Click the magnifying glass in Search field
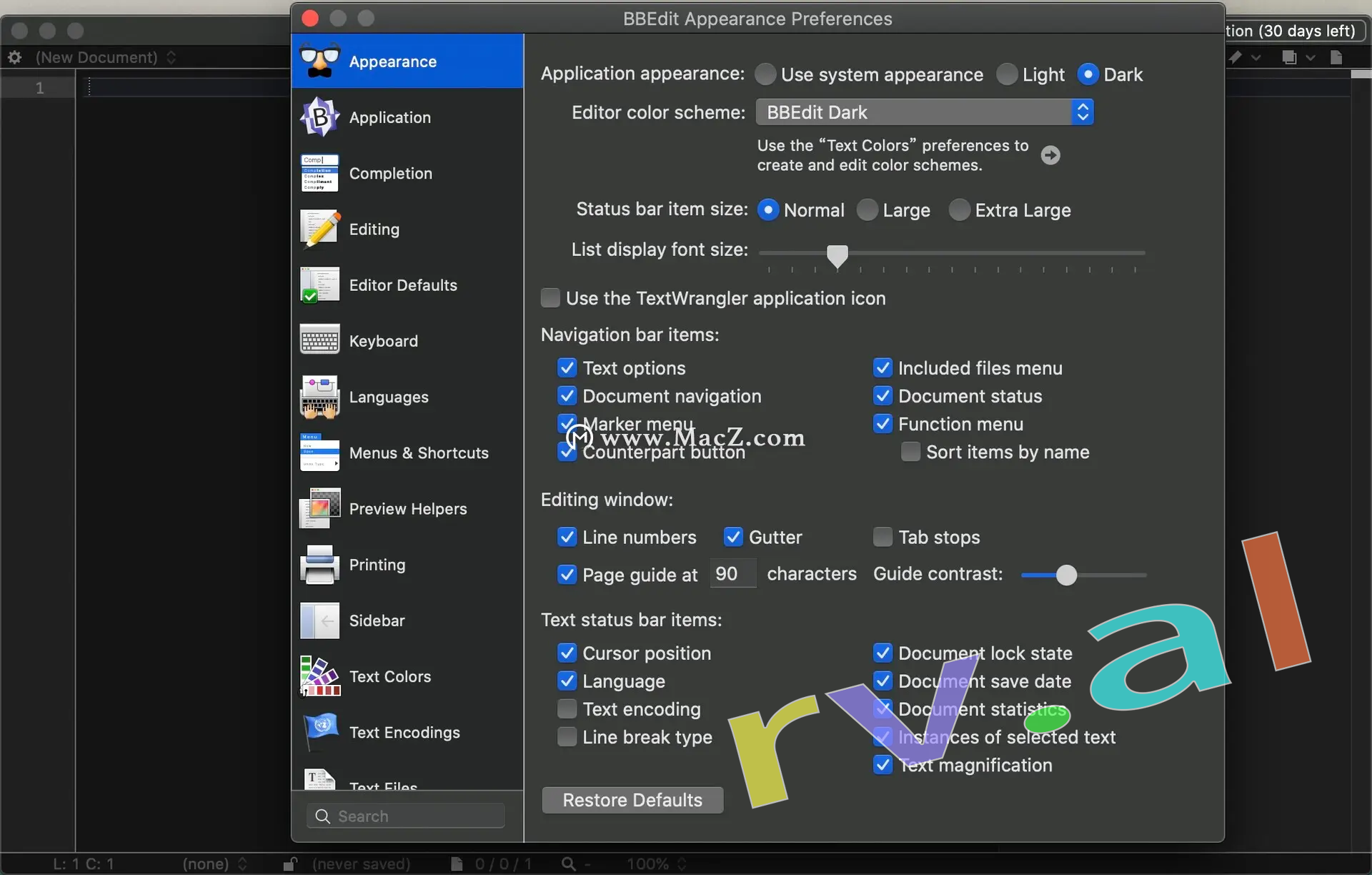Viewport: 1372px width, 875px height. click(323, 816)
